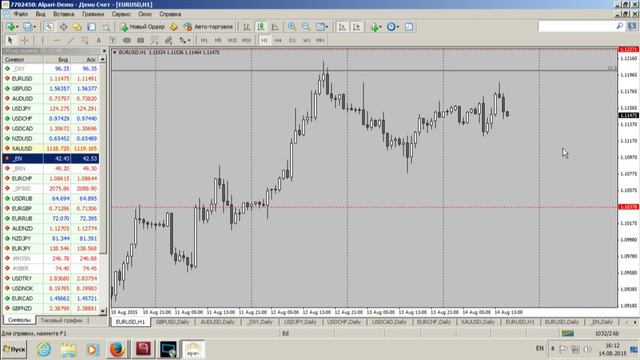Open the XAUUSD,Daily chart tab
This screenshot has height=360, width=640.
point(478,322)
